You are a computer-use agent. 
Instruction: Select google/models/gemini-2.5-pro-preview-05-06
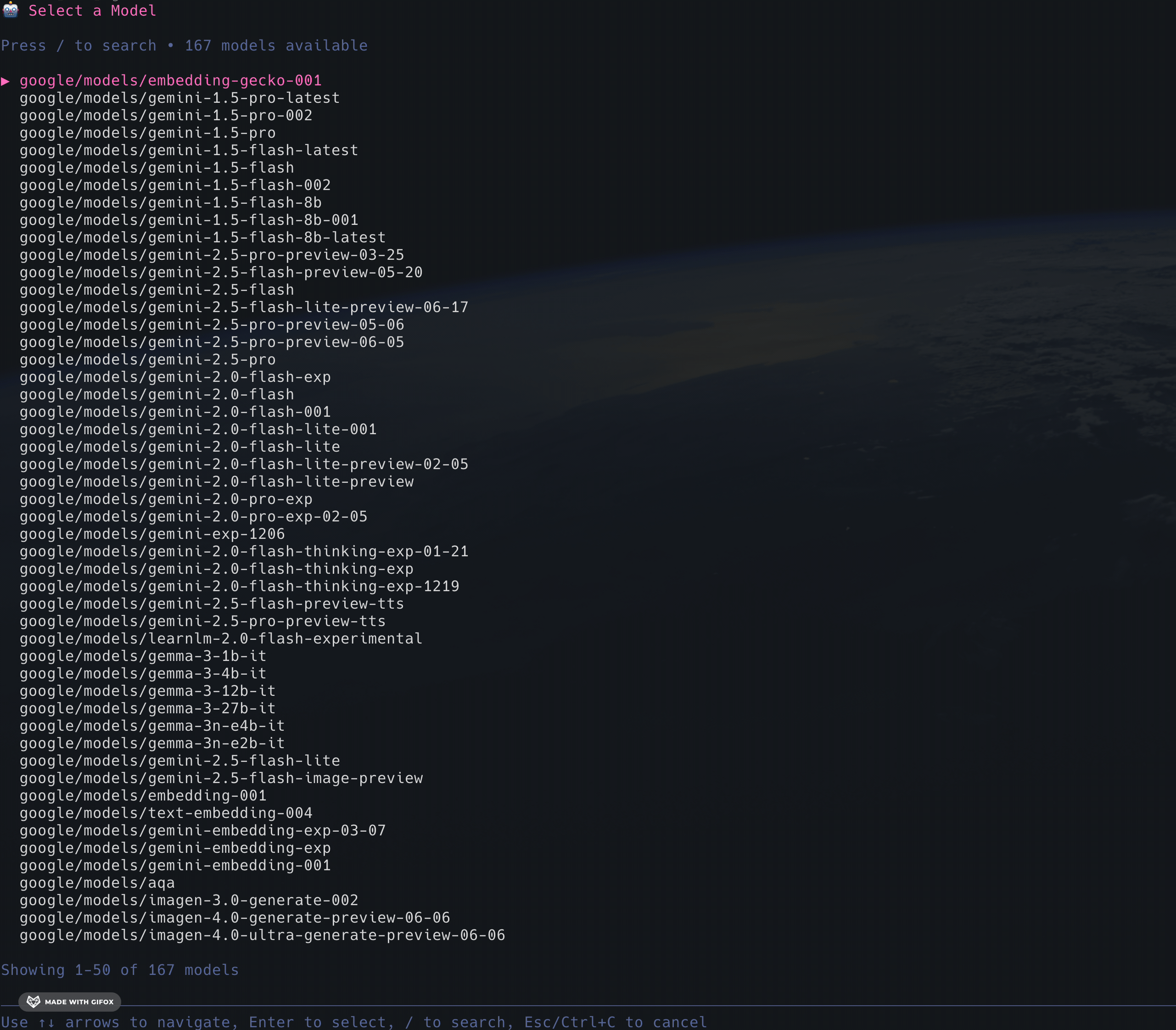coord(212,325)
